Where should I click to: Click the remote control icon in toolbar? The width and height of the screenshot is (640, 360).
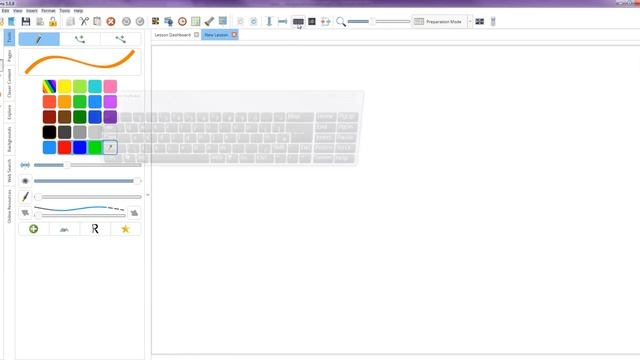coord(493,22)
